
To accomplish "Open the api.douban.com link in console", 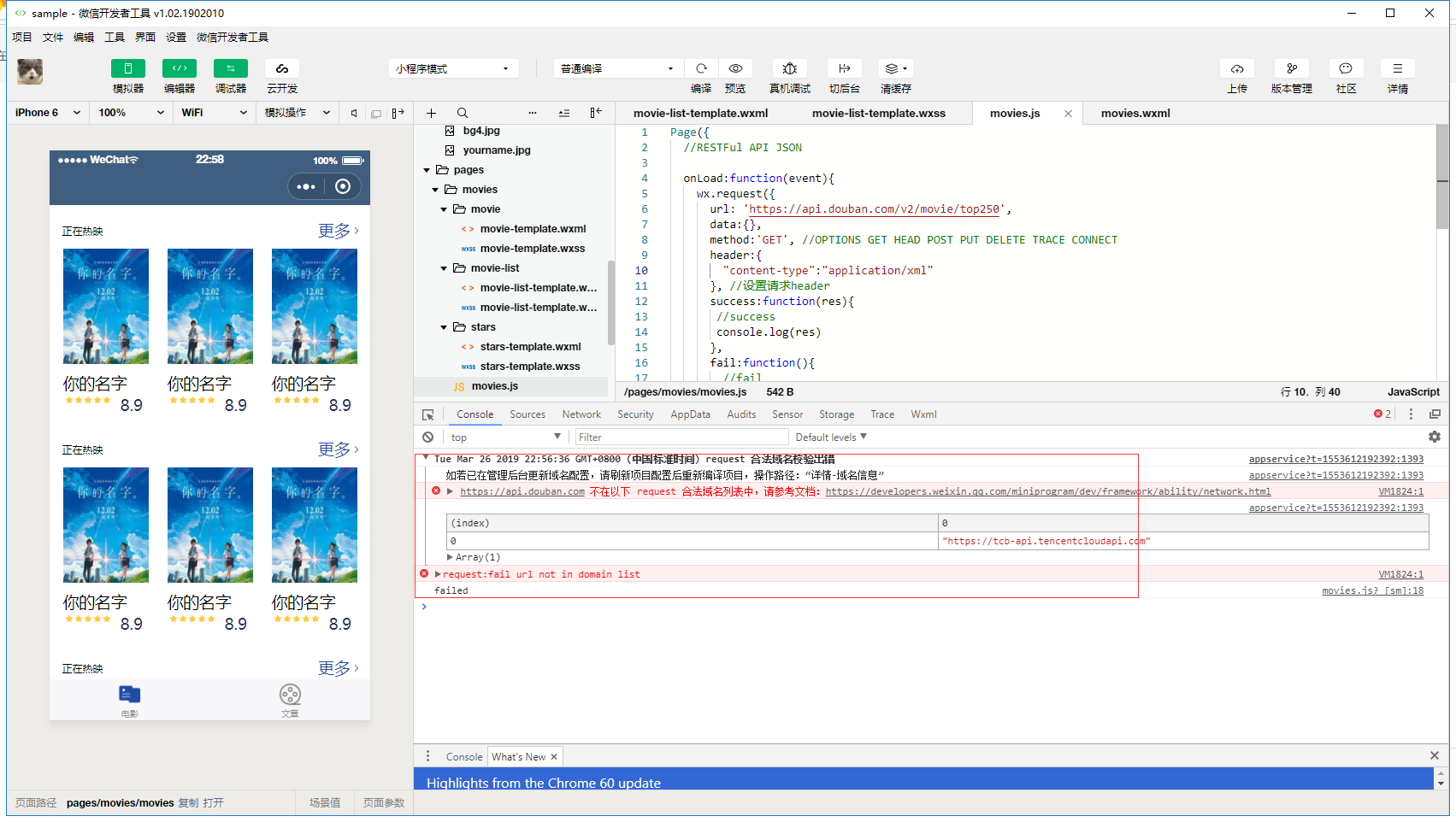I will pos(522,491).
